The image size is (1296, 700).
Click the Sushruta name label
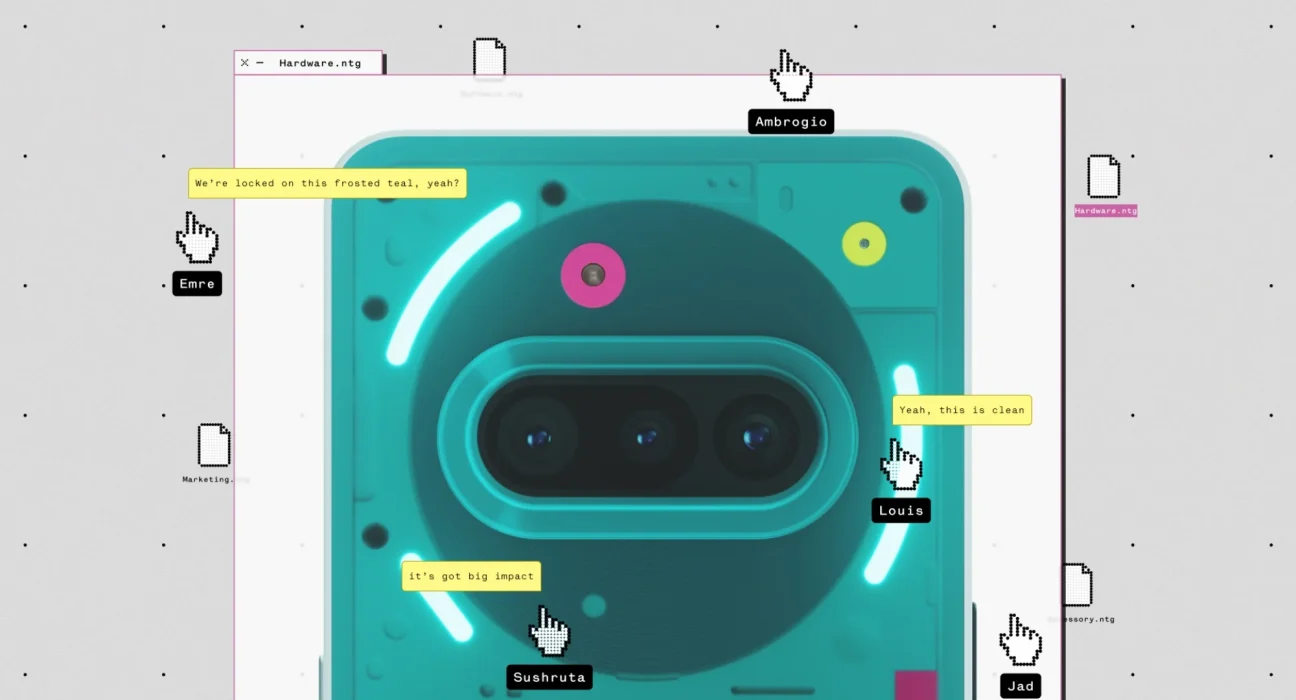[x=549, y=677]
